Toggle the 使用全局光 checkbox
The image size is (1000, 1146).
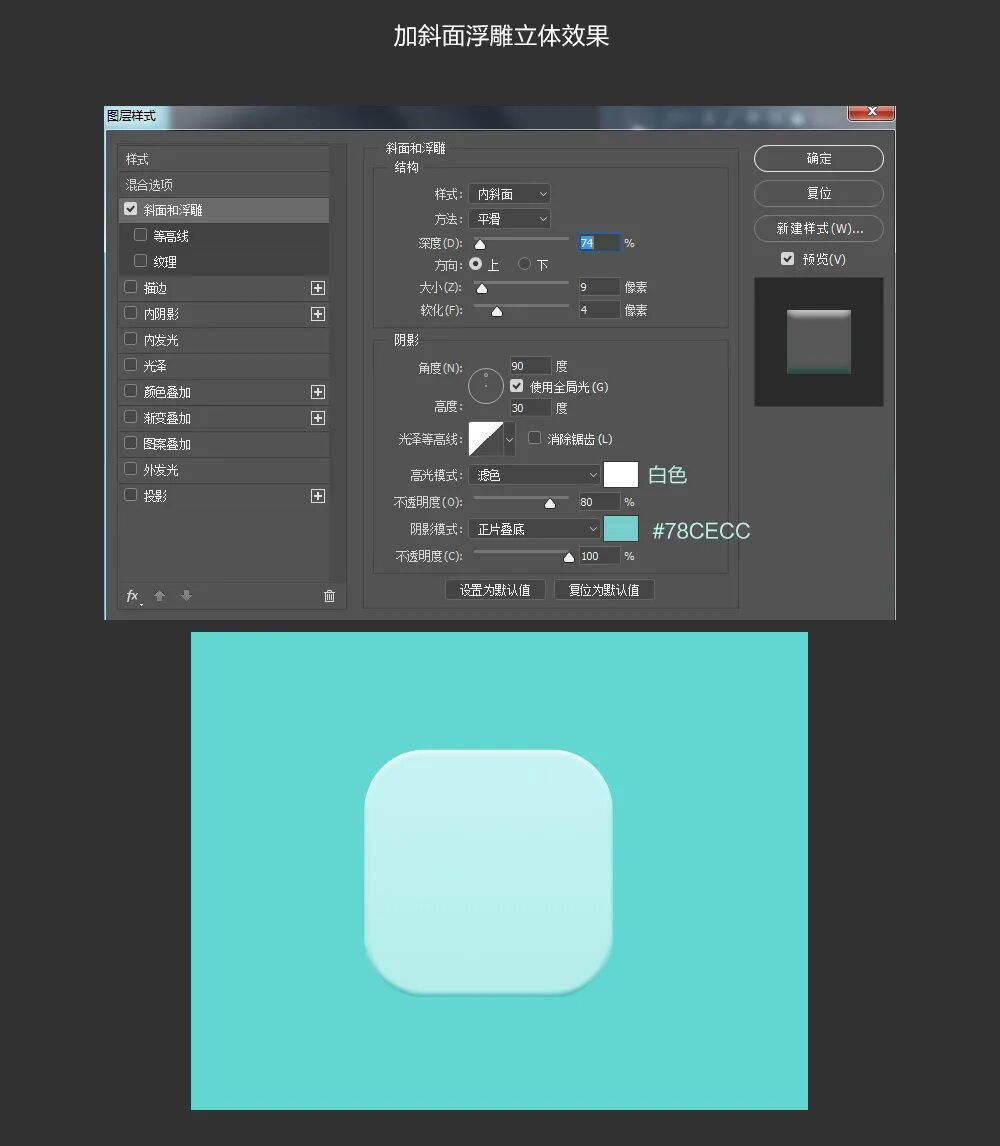coord(517,386)
